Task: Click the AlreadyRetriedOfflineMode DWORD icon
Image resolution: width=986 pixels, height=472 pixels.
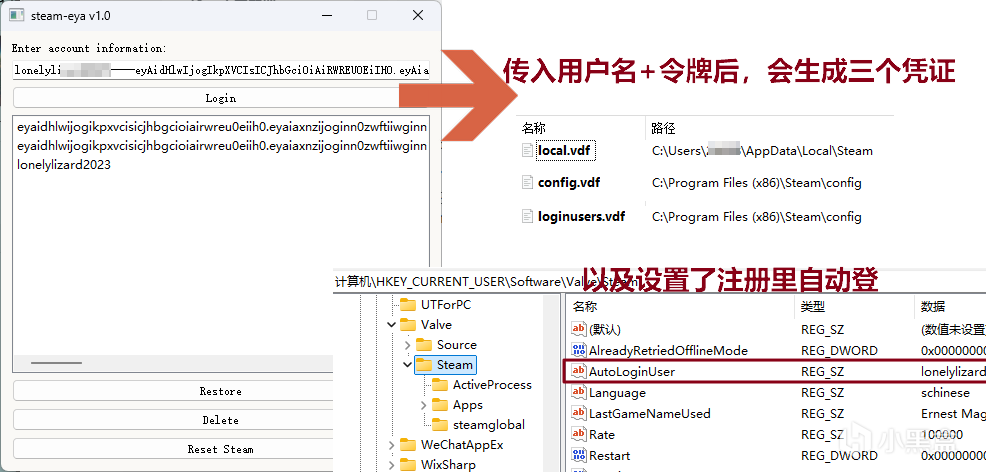Action: 579,350
